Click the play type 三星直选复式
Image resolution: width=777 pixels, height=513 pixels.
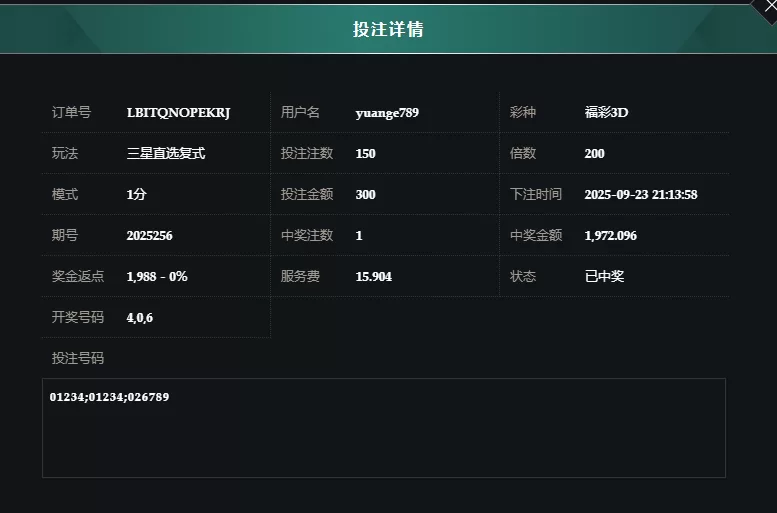(x=166, y=153)
